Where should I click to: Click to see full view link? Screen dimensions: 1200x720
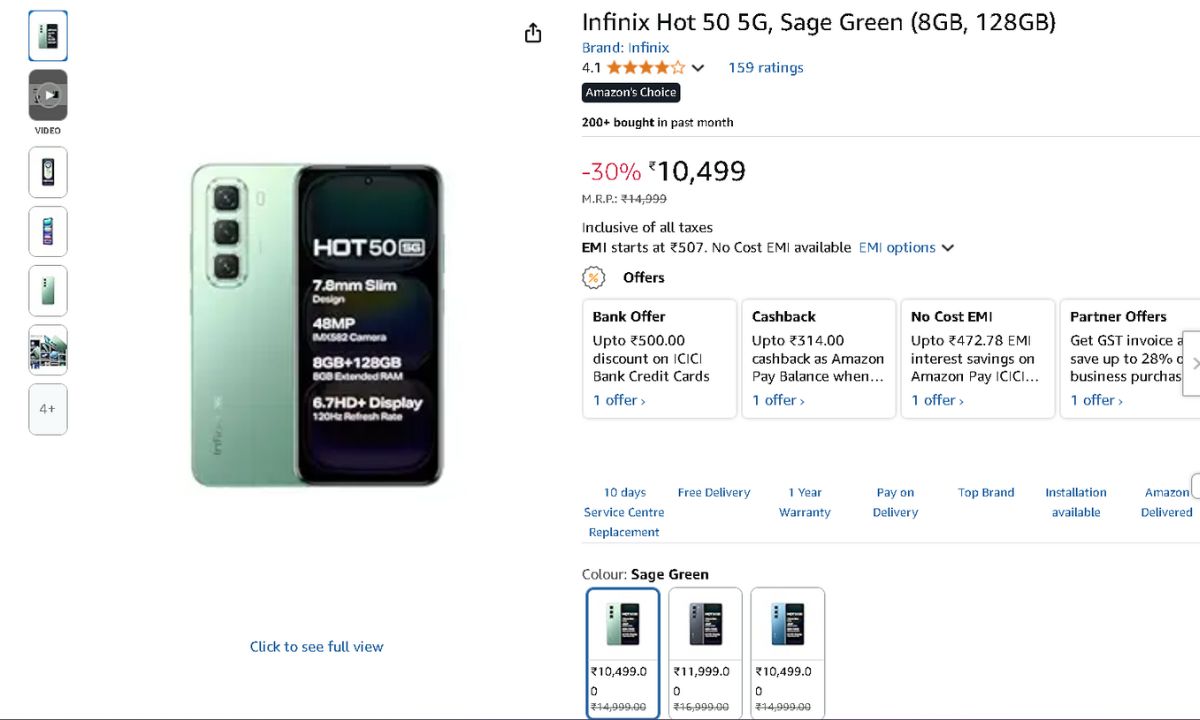coord(316,647)
